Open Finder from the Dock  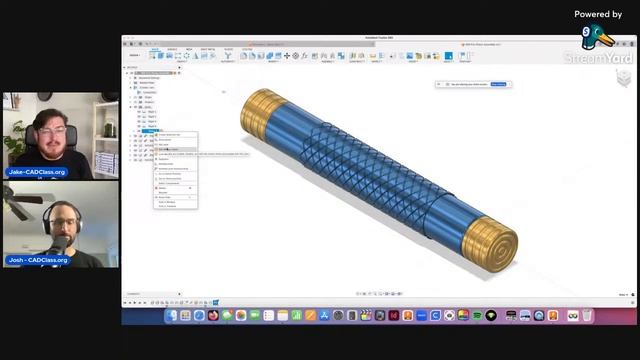point(171,316)
